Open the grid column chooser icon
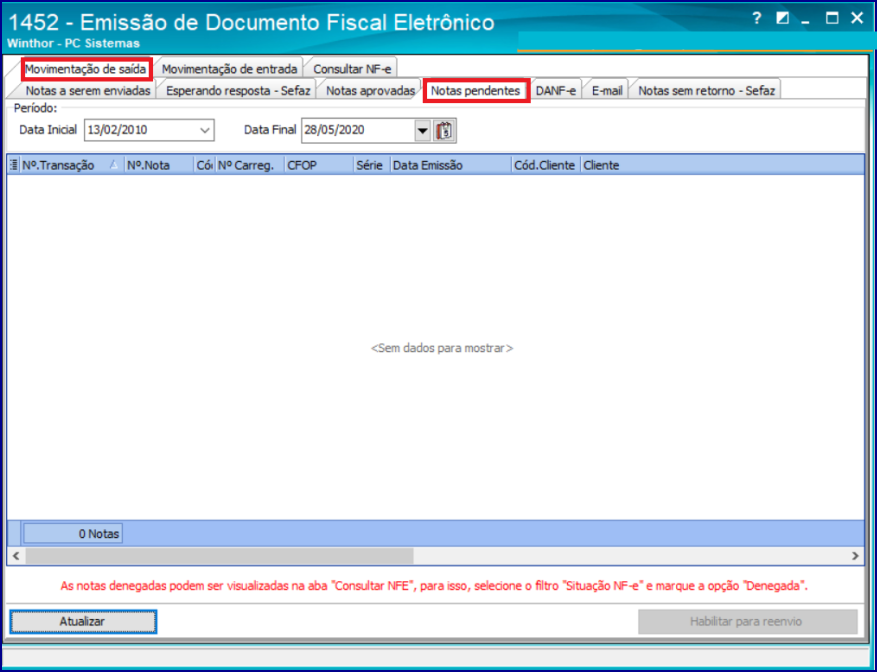 pos(13,165)
